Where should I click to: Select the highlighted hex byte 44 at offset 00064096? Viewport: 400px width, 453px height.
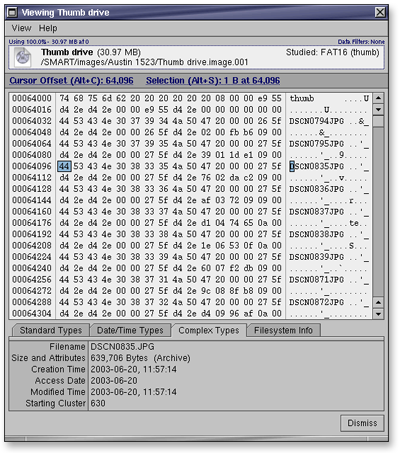pos(64,166)
